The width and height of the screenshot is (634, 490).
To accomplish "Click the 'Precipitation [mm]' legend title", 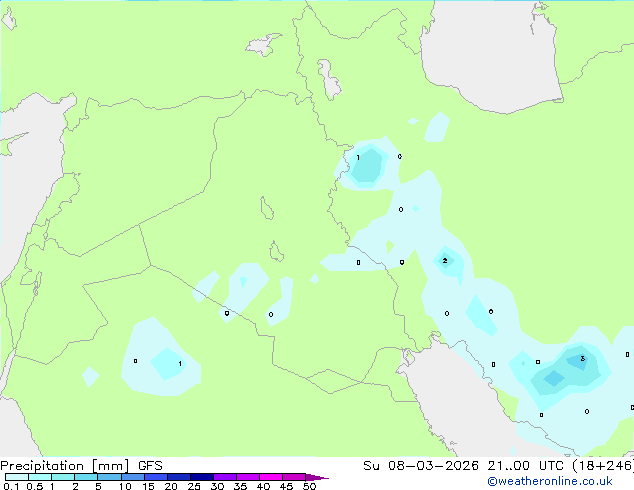I will point(65,466).
